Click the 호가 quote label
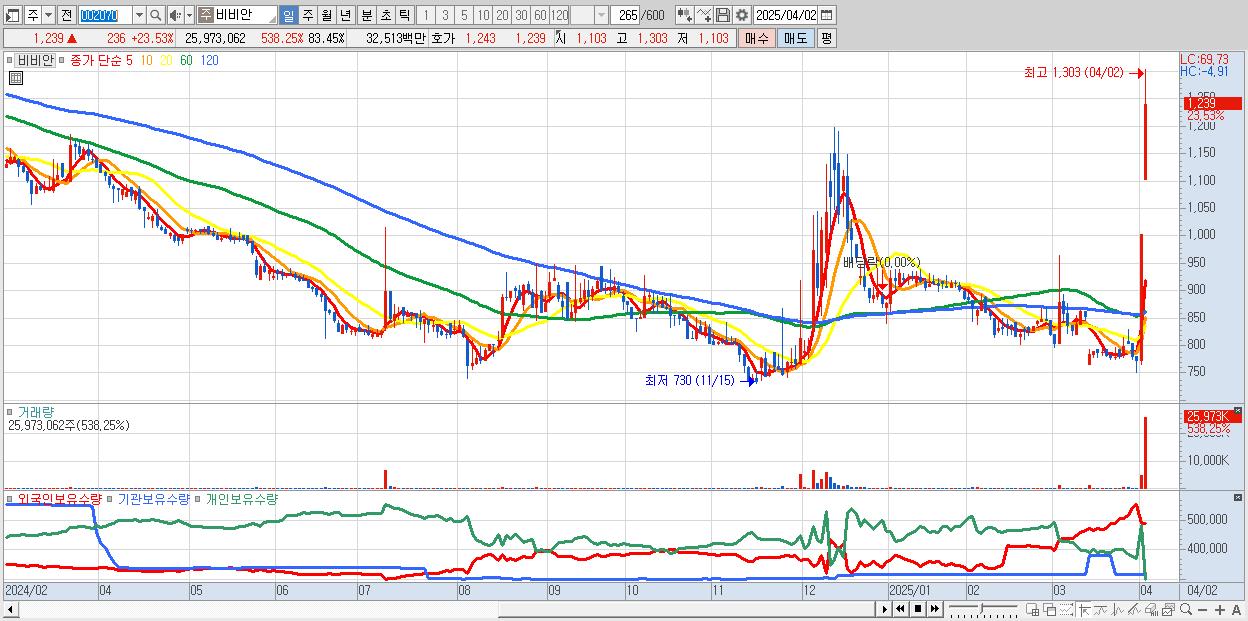The width and height of the screenshot is (1248, 621). pos(443,38)
